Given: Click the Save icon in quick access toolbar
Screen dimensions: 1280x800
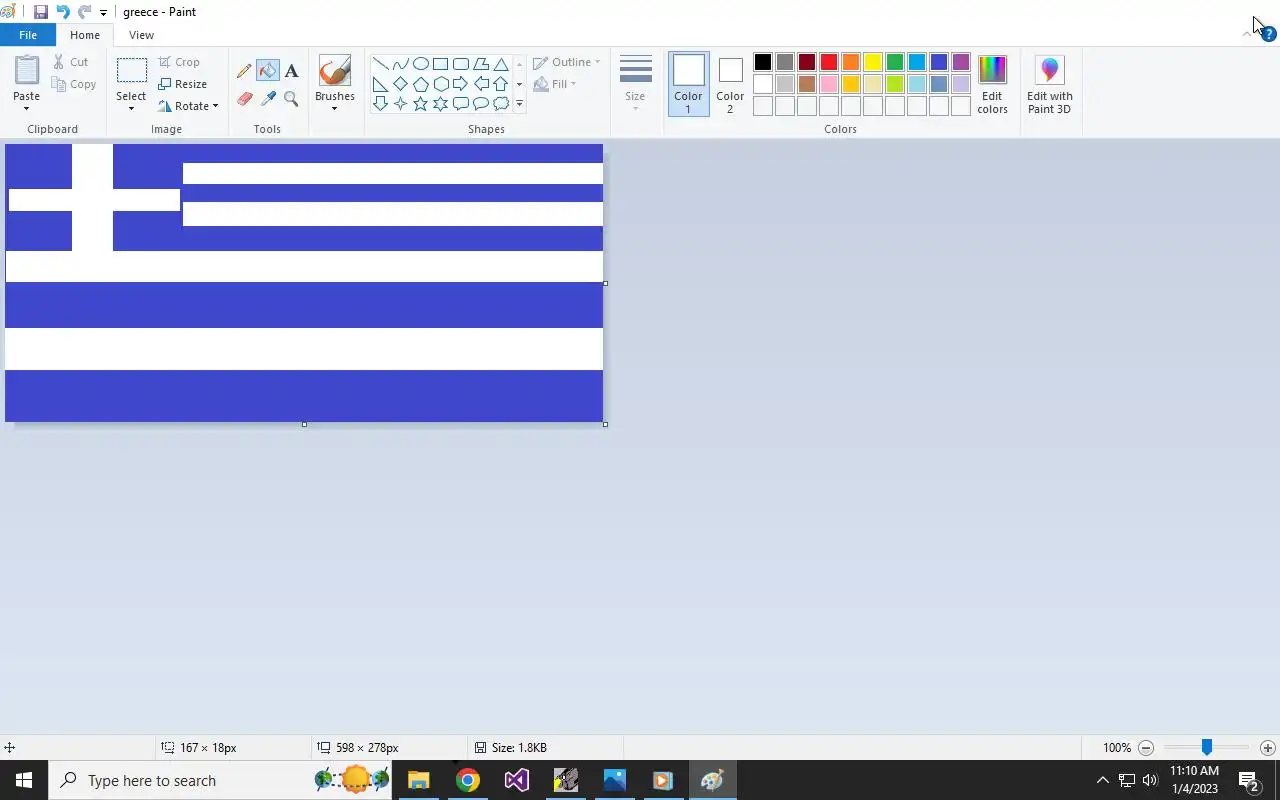Looking at the screenshot, I should (41, 12).
